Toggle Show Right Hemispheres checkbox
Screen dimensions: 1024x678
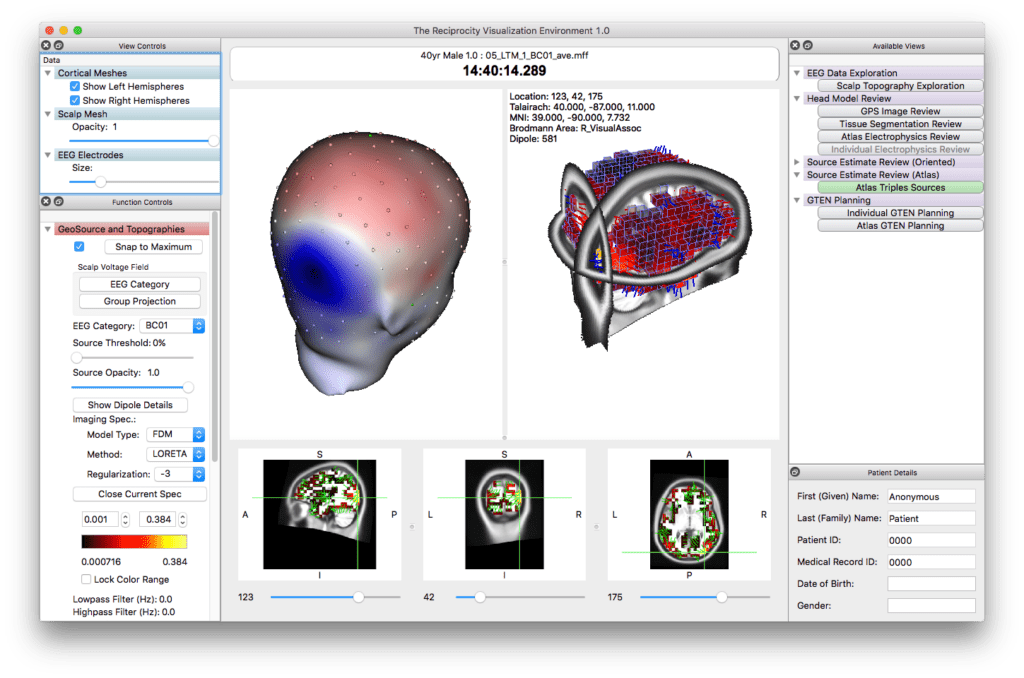coord(75,101)
